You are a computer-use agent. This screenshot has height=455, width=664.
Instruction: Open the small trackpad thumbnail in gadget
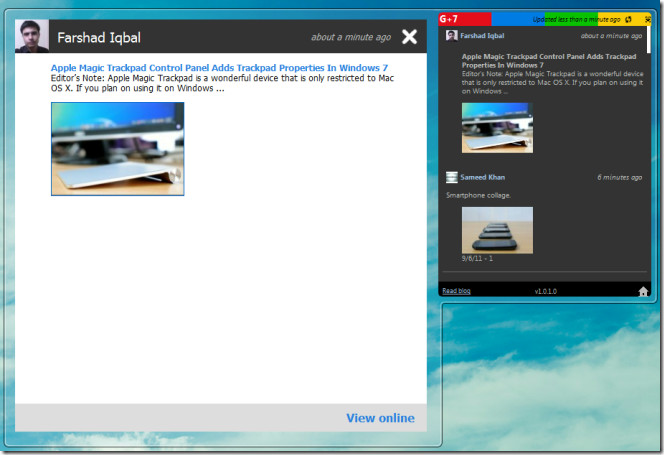click(497, 128)
